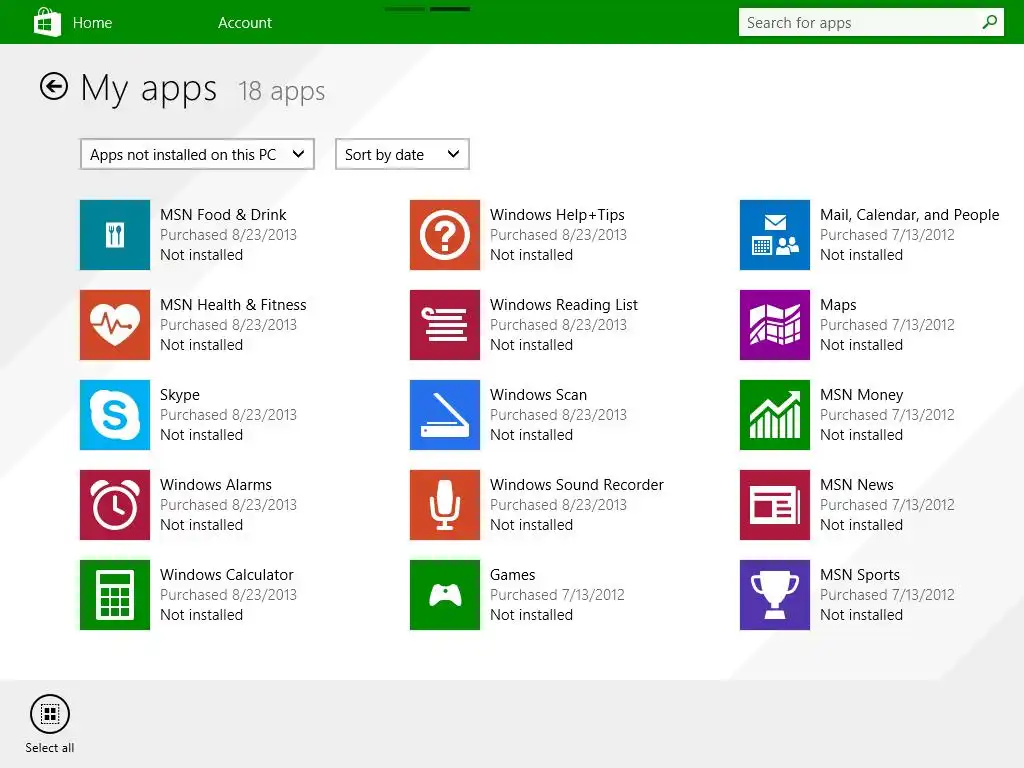The image size is (1024, 768).
Task: Click the Select all grid icon
Action: point(50,714)
